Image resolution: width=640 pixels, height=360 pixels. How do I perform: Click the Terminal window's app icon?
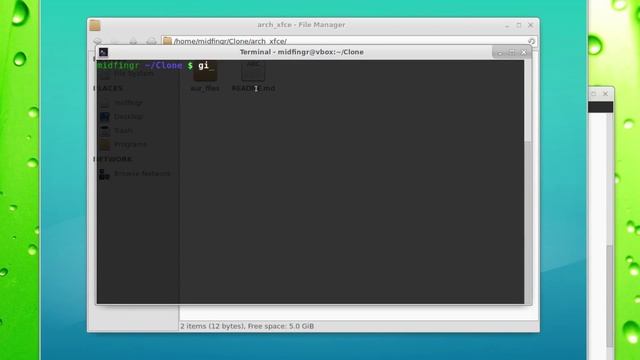point(103,52)
